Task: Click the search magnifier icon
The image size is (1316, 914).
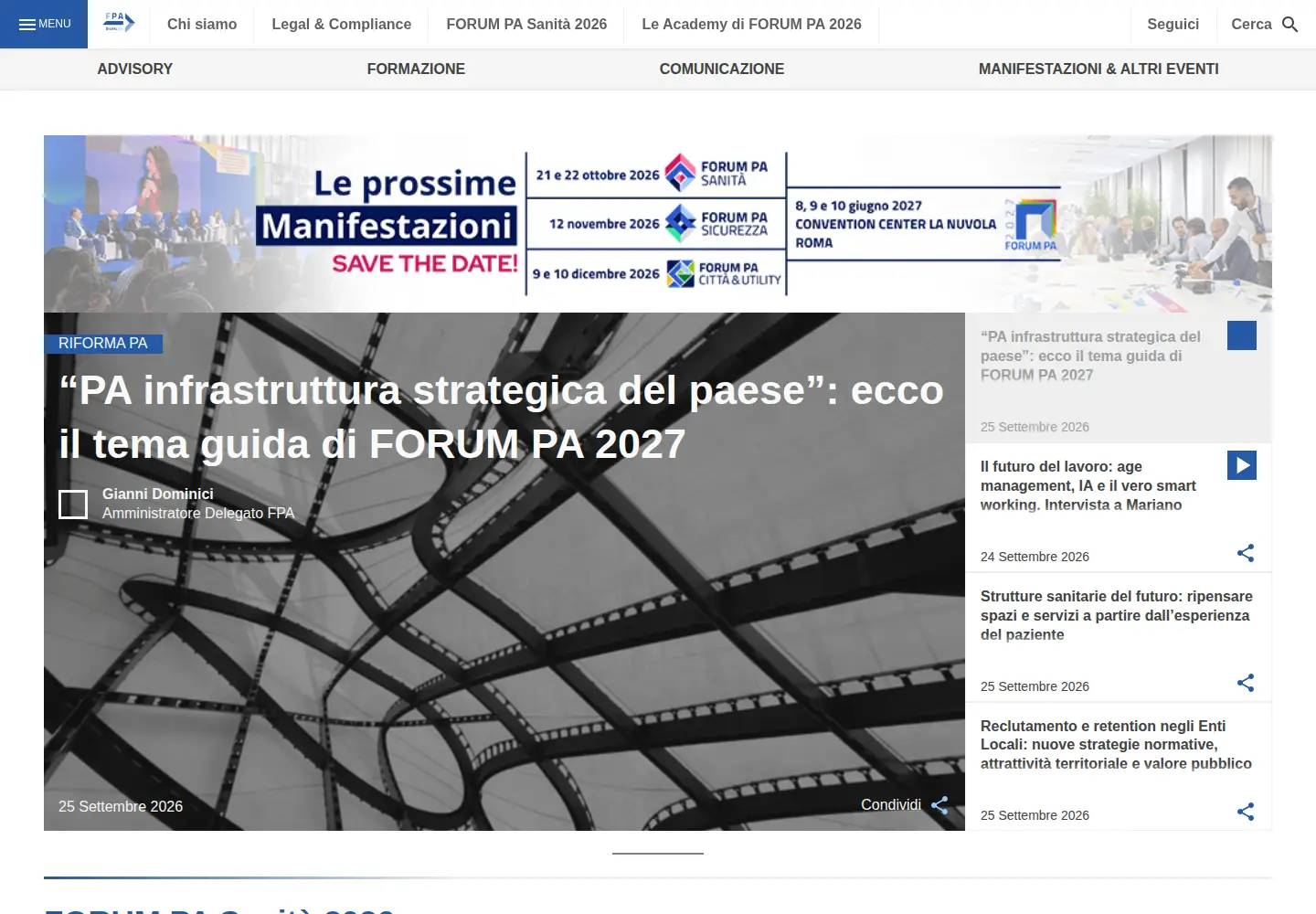Action: coord(1290,24)
